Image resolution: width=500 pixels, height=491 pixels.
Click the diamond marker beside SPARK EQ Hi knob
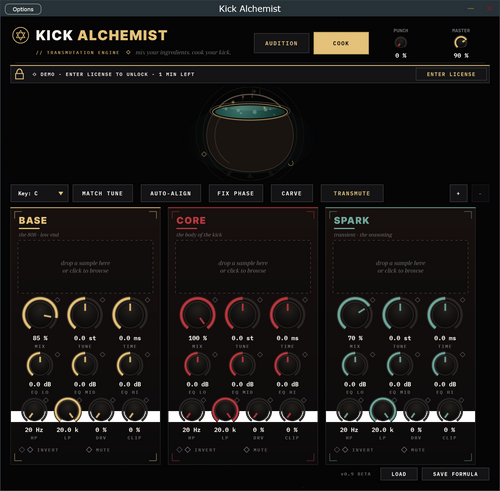point(462,355)
